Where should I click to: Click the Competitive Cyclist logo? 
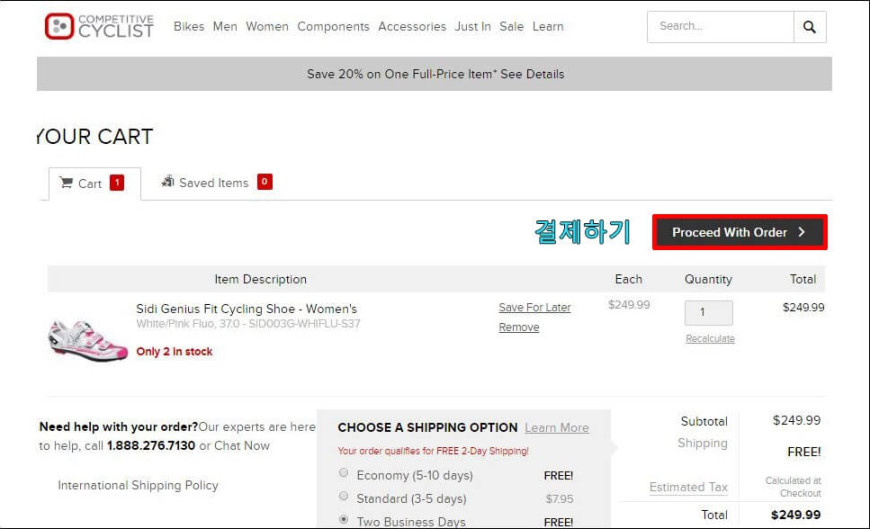tap(99, 26)
